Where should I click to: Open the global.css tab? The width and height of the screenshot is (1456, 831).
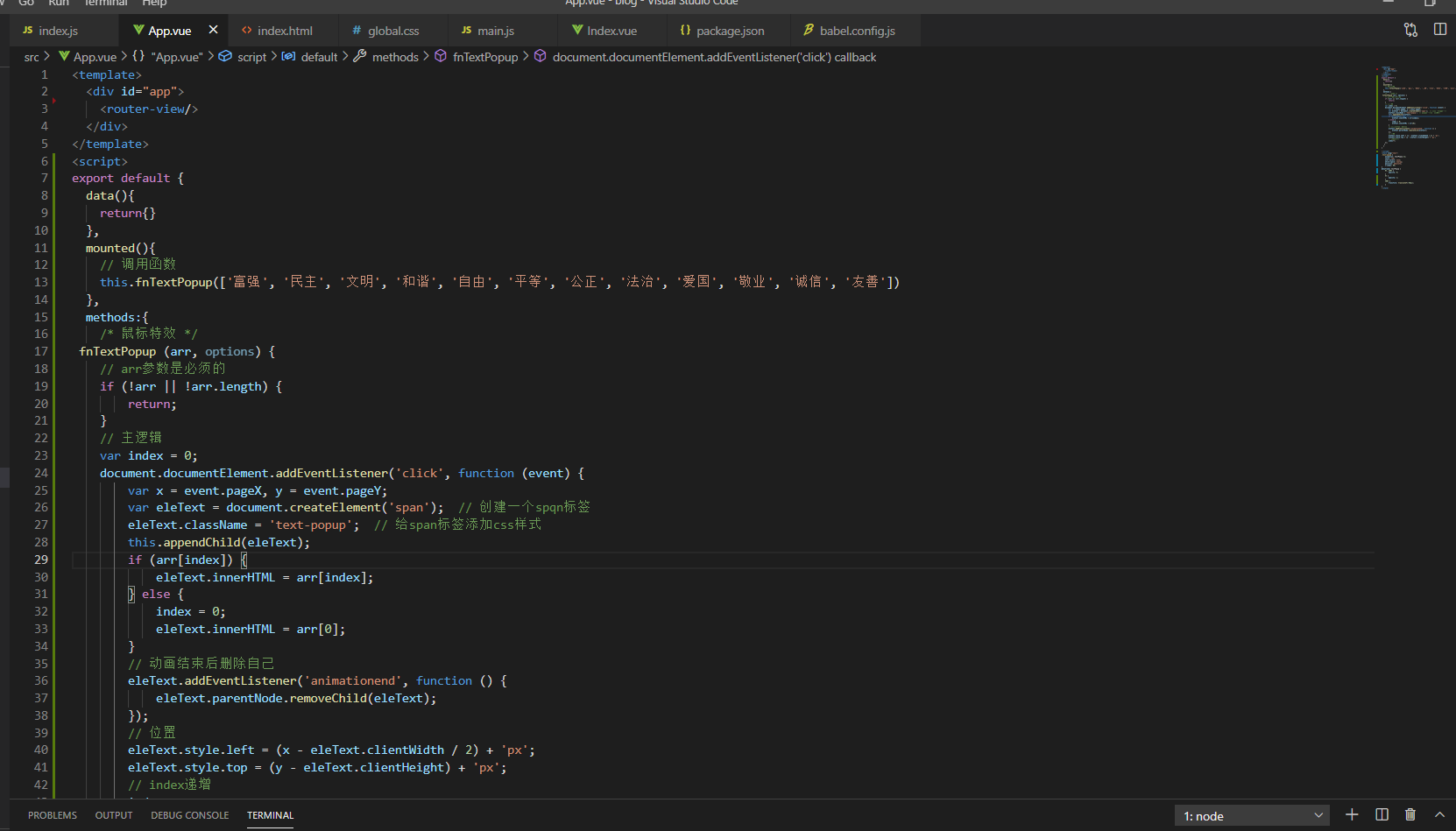coord(393,31)
